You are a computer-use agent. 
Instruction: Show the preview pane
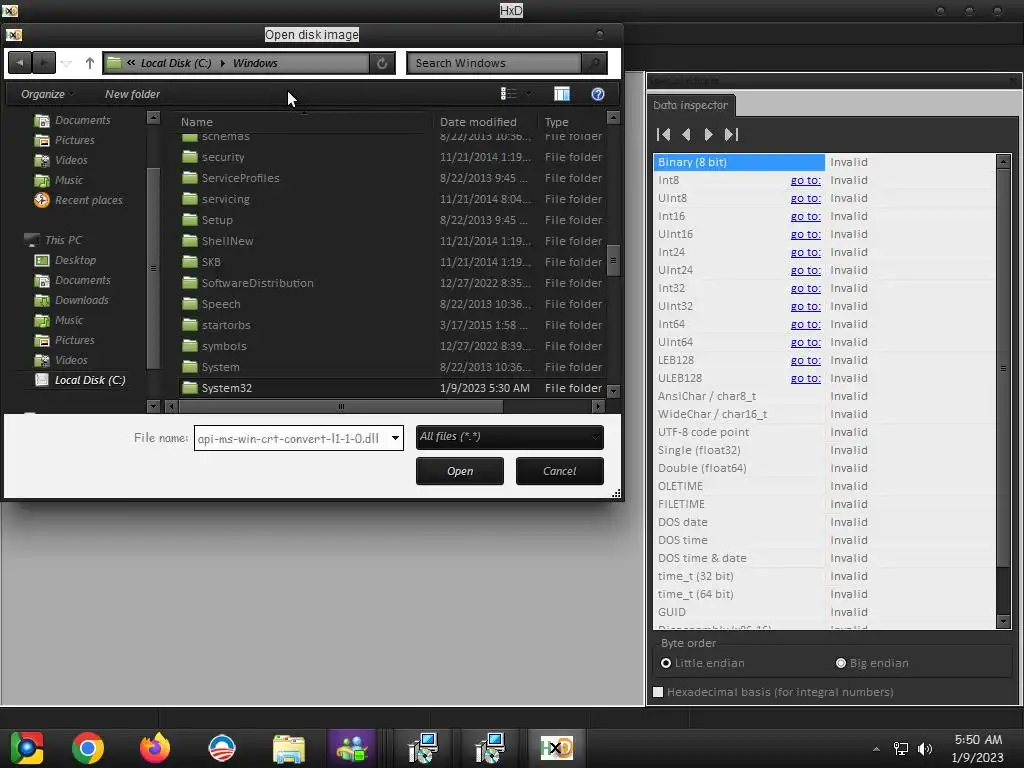(x=562, y=94)
